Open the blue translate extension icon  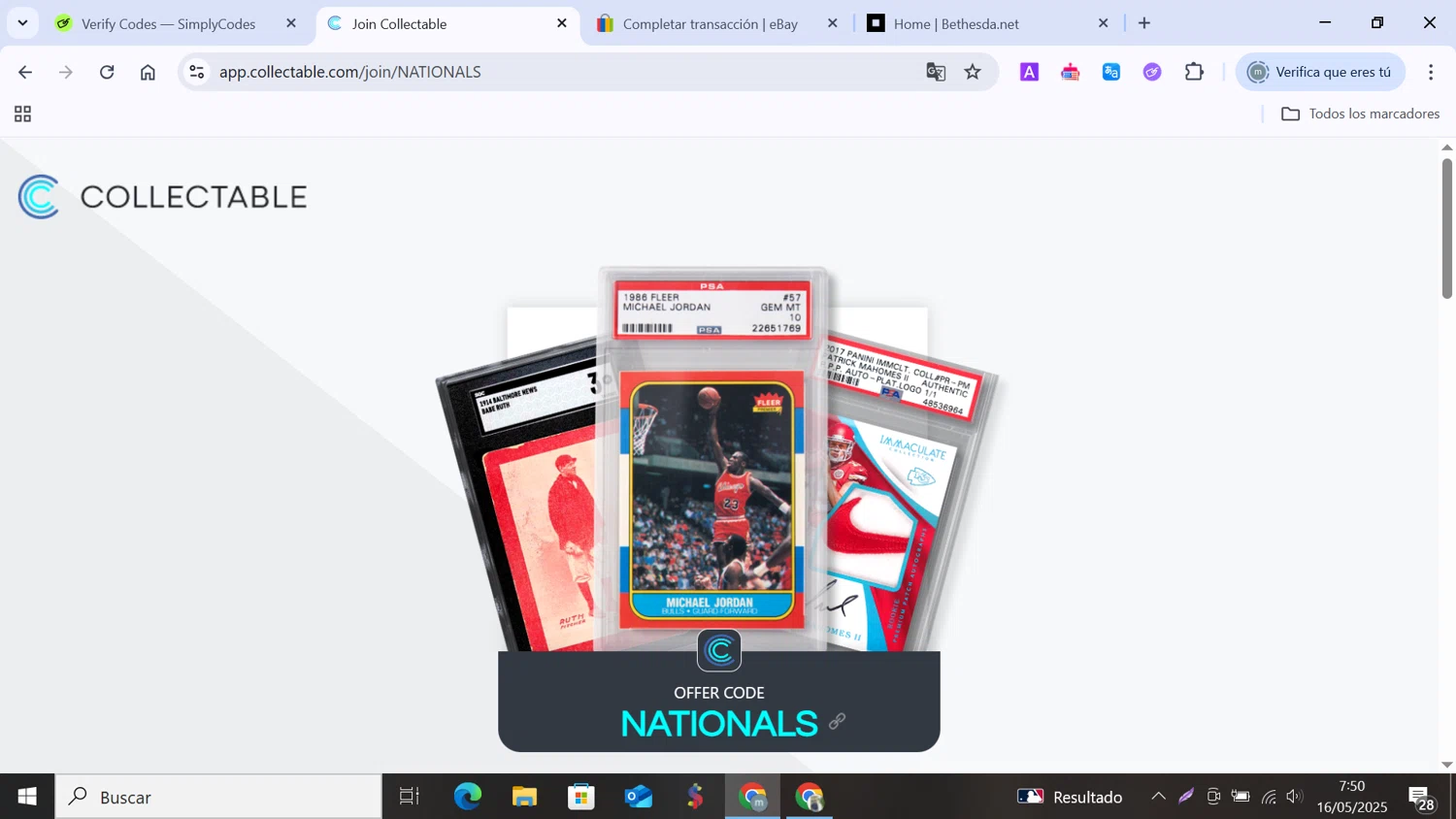(1111, 72)
